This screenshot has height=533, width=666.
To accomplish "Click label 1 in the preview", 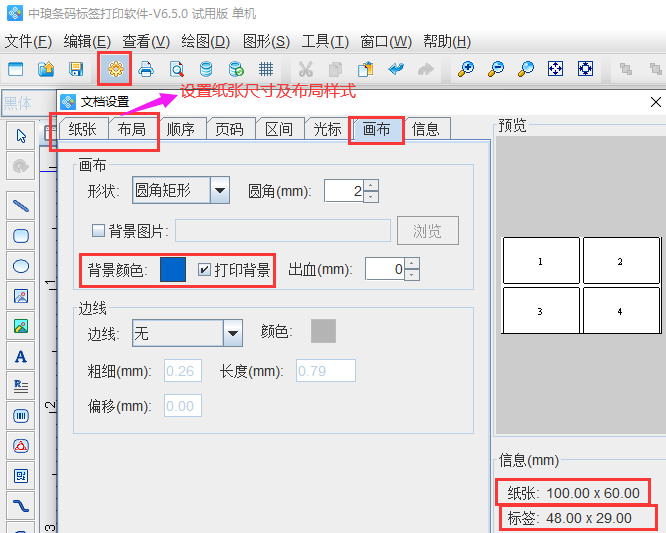I will coord(541,261).
